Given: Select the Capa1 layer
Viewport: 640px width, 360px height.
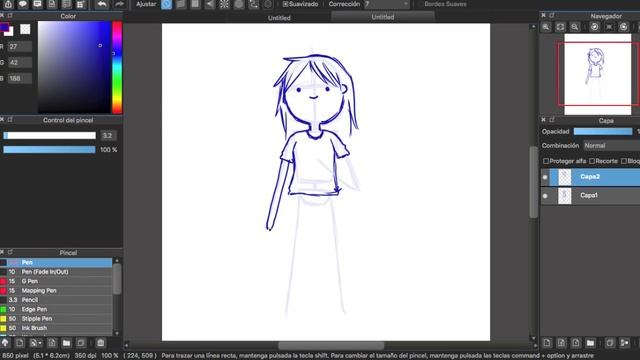Looking at the screenshot, I should (x=590, y=196).
